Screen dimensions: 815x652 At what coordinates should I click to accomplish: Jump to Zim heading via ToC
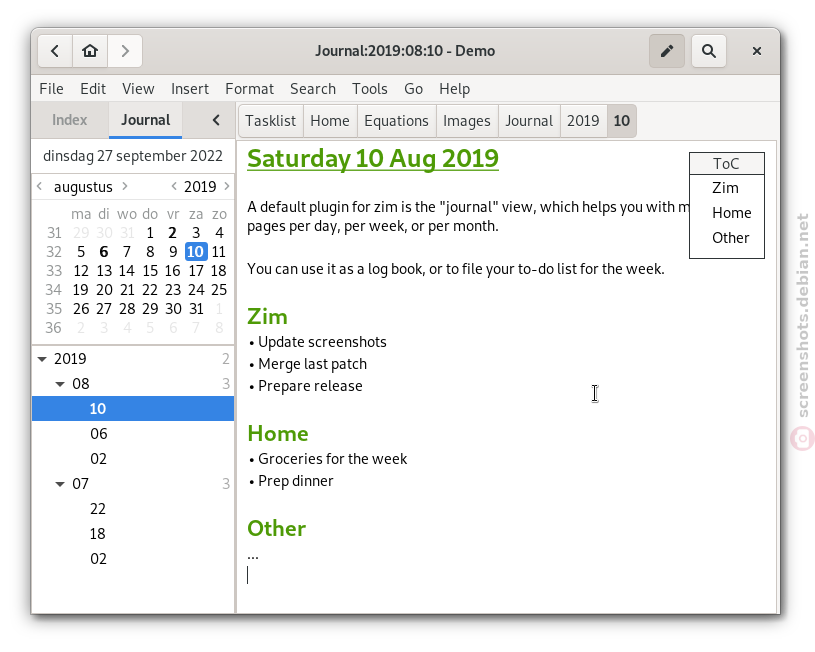pos(725,188)
